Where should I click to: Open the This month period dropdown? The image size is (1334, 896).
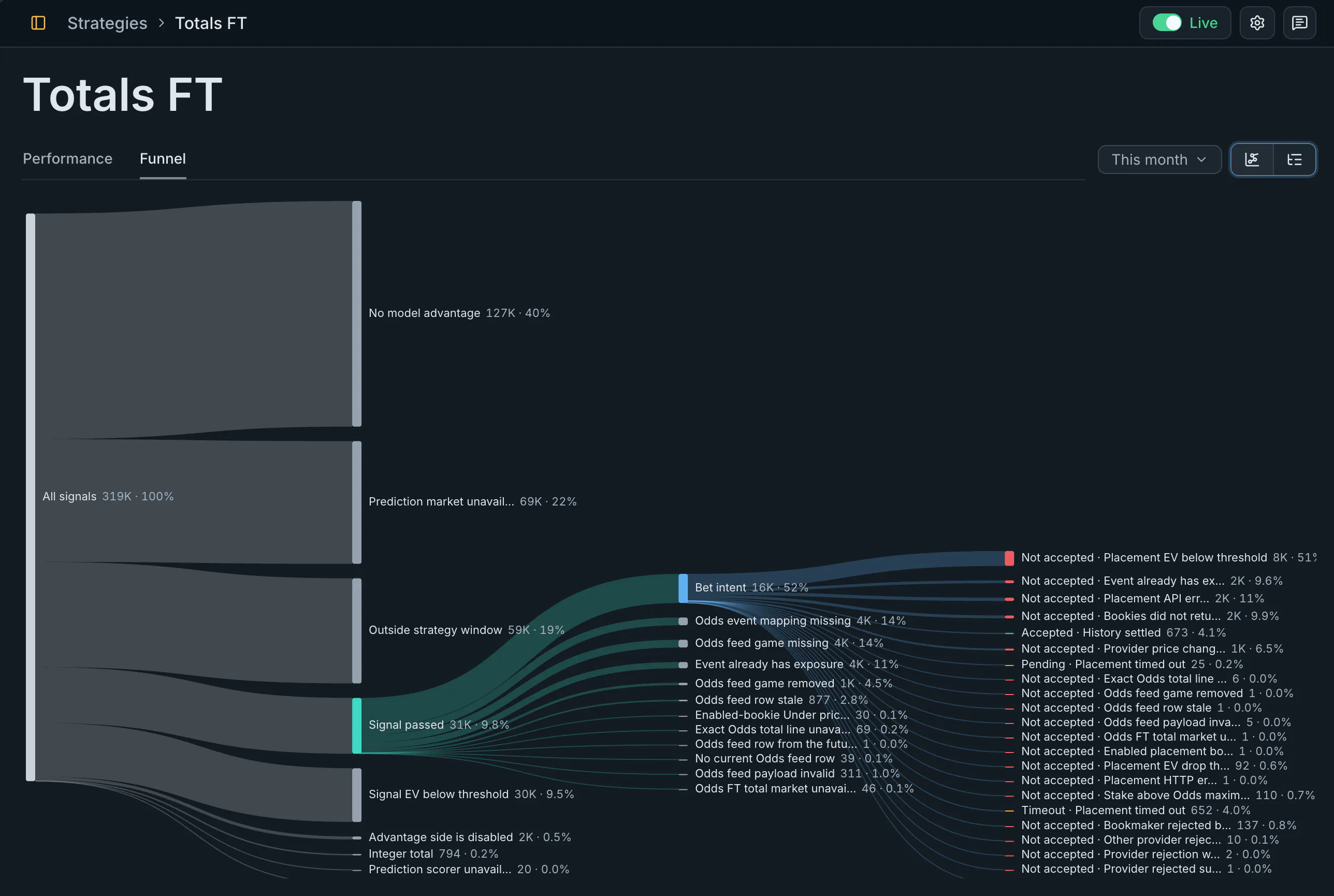click(x=1159, y=160)
